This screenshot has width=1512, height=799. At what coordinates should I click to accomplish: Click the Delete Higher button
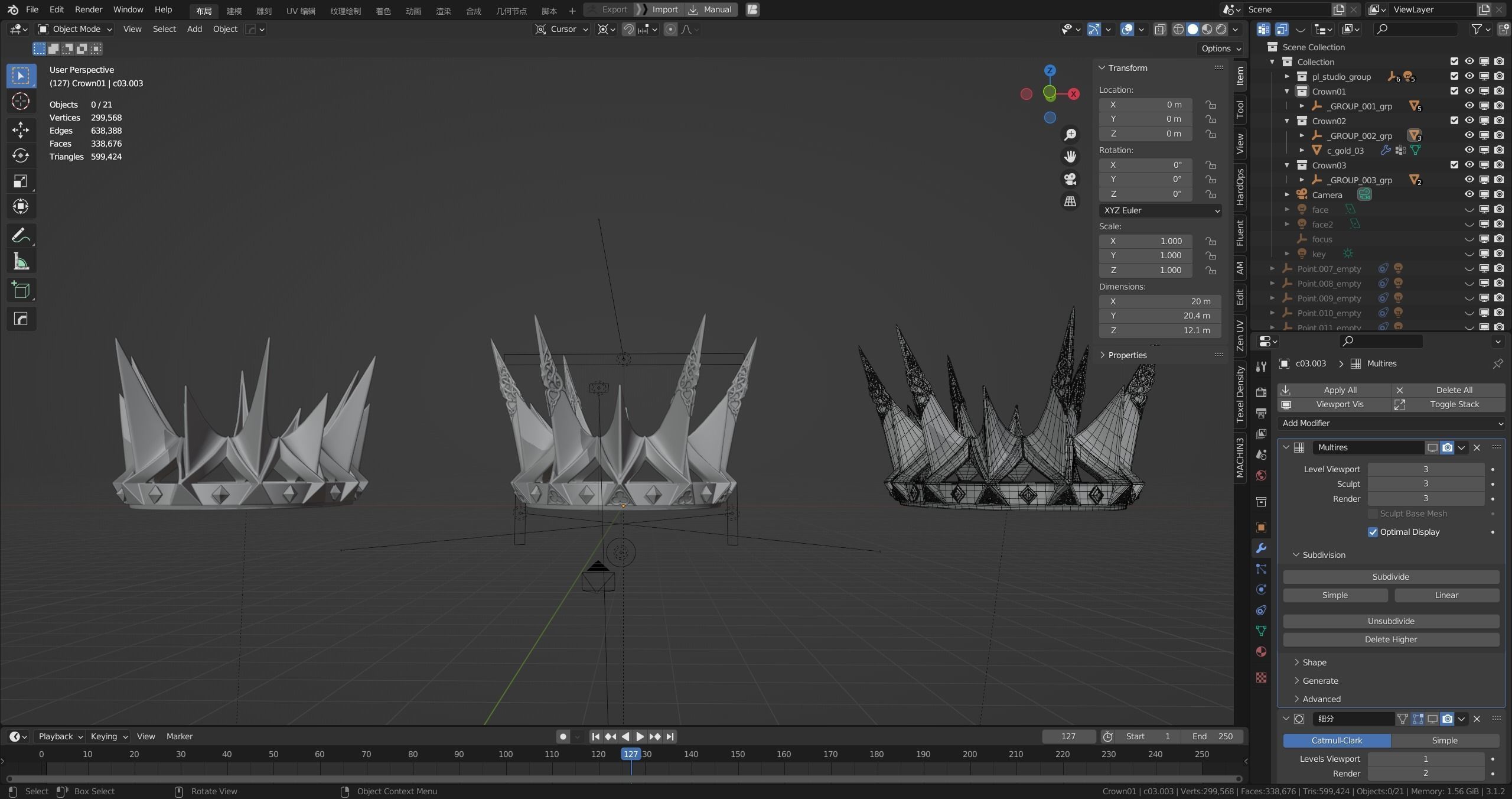point(1391,639)
